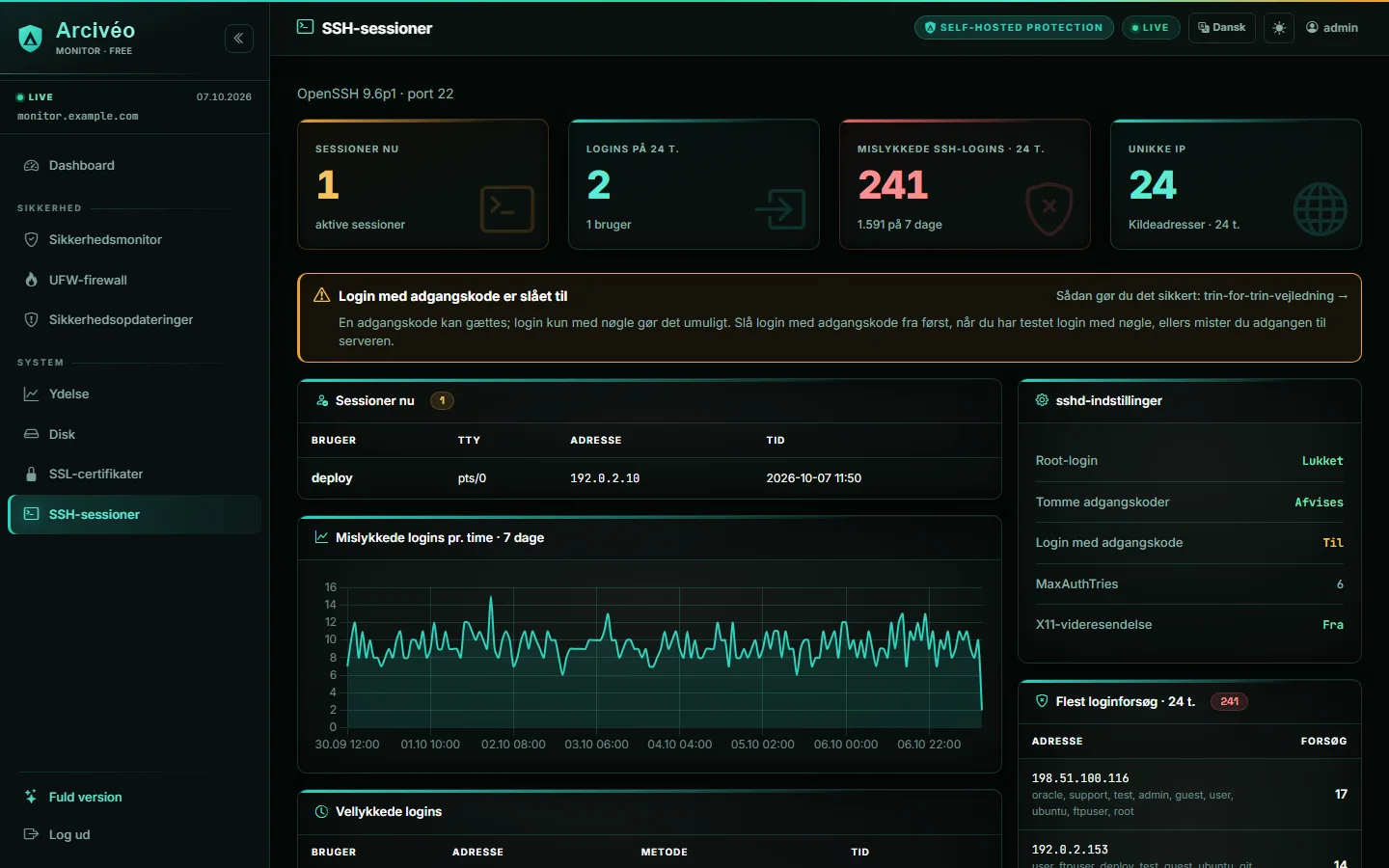Screen dimensions: 1389x868
Task: Click the Sikkerhedsopdateringer shield icon
Action: coord(31,320)
